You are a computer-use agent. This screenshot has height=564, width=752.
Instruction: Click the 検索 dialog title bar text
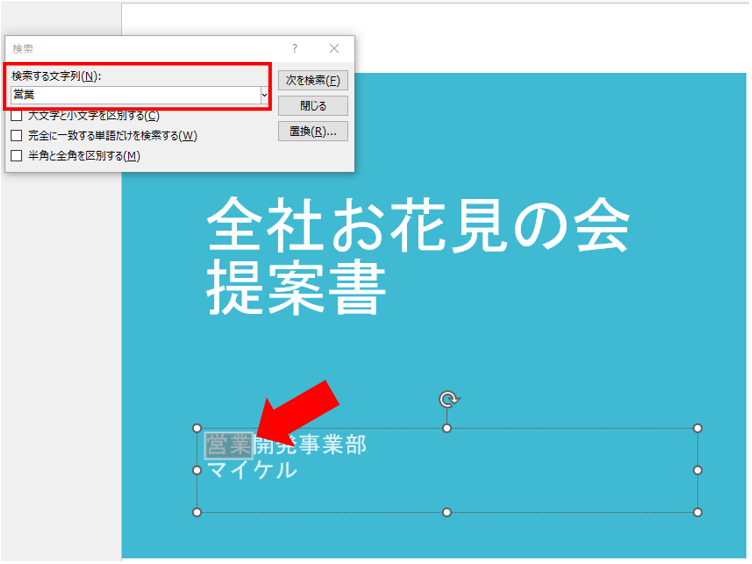[23, 49]
